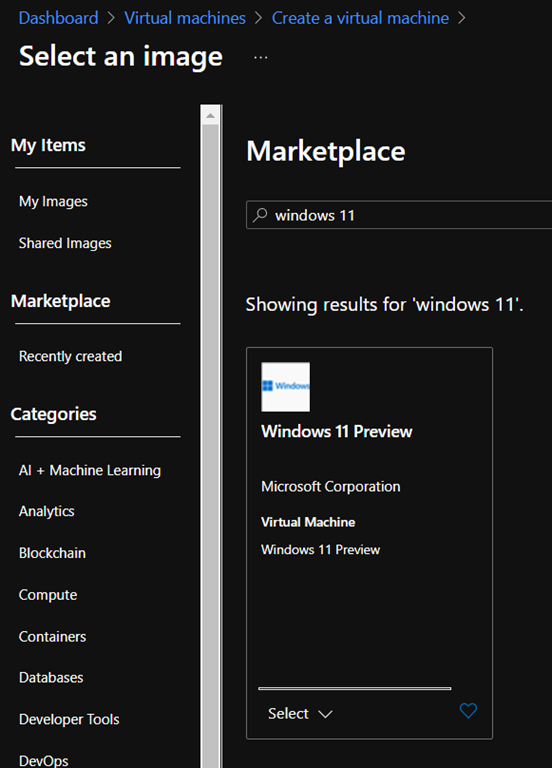The image size is (552, 768).
Task: Open Shared Images section
Action: pyautogui.click(x=65, y=243)
